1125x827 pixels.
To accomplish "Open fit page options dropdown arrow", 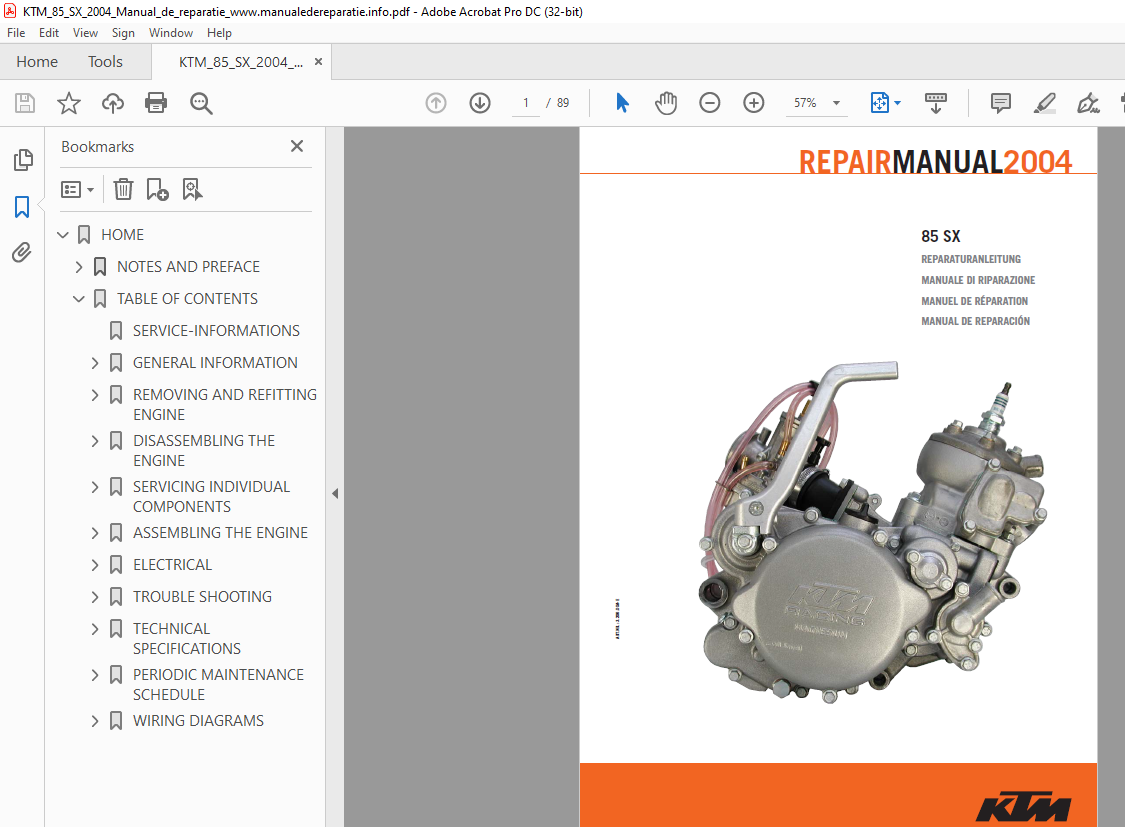I will click(x=898, y=103).
